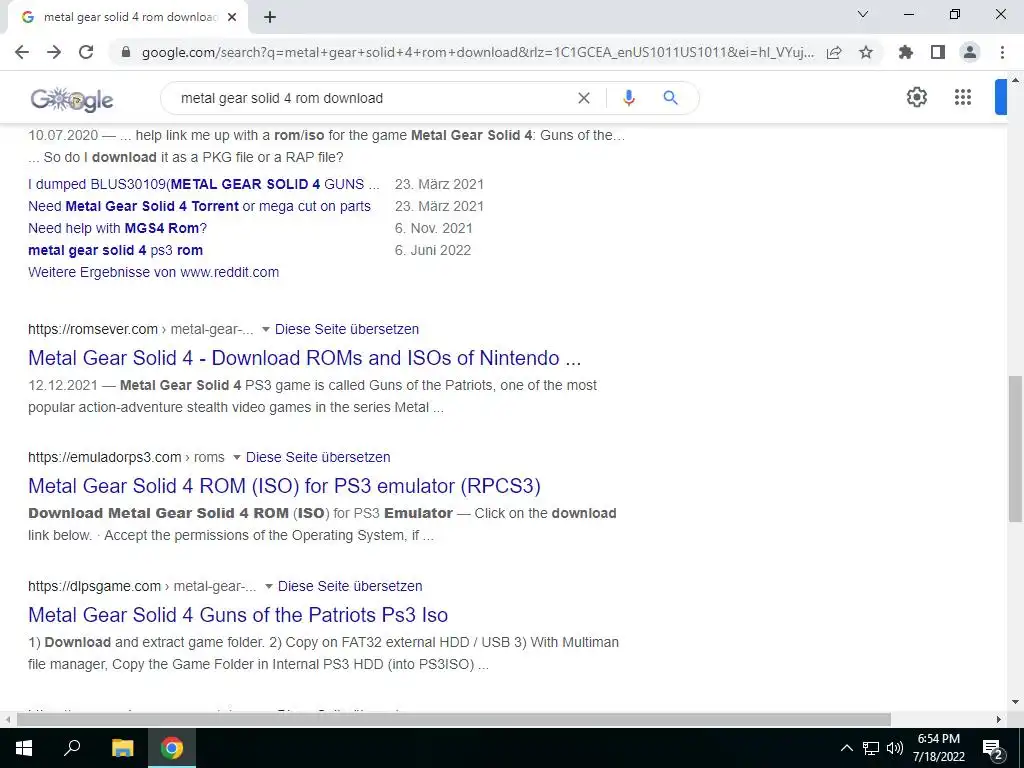The image size is (1024, 768).
Task: Expand the dlpsgame.com result options arrow
Action: click(x=268, y=586)
